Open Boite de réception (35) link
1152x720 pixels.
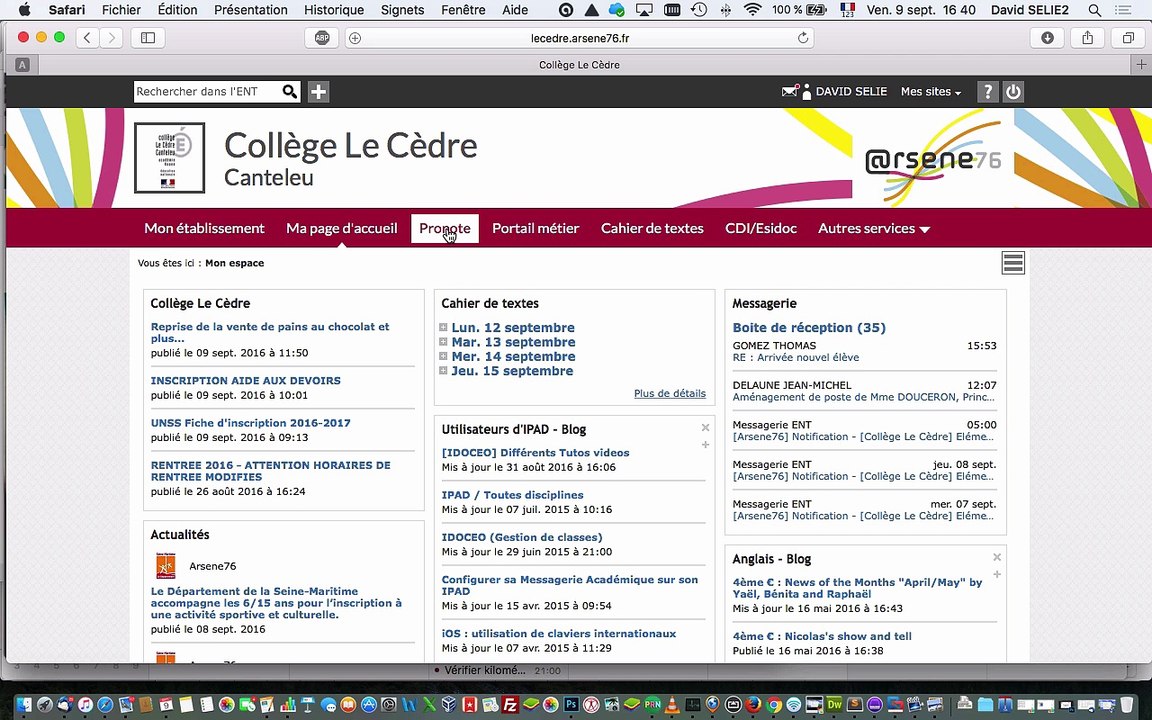pyautogui.click(x=809, y=328)
